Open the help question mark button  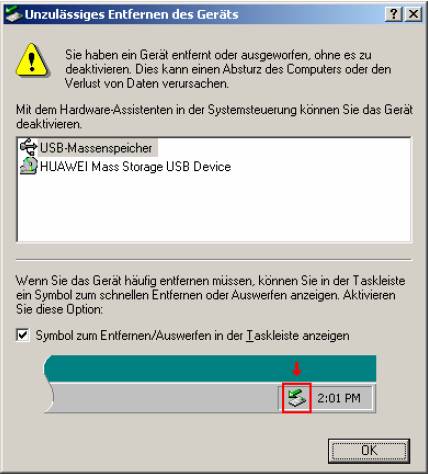click(x=393, y=14)
